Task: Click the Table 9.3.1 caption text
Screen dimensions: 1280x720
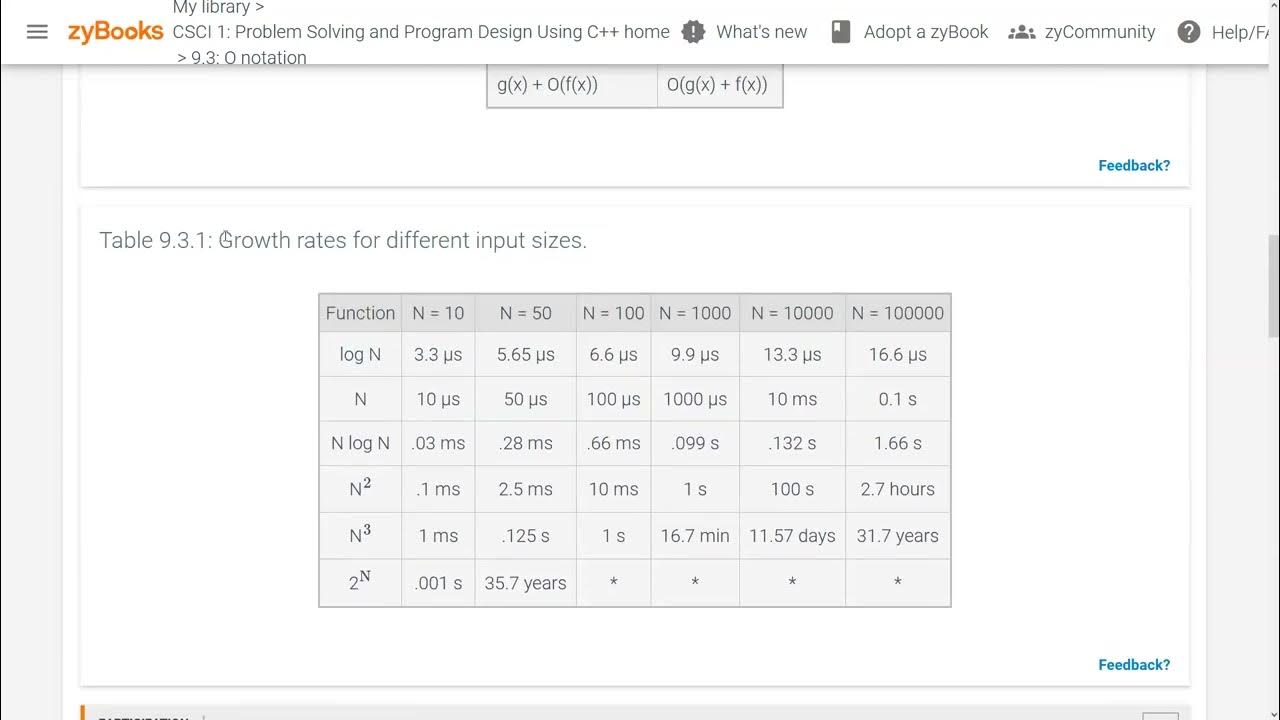Action: click(x=343, y=240)
